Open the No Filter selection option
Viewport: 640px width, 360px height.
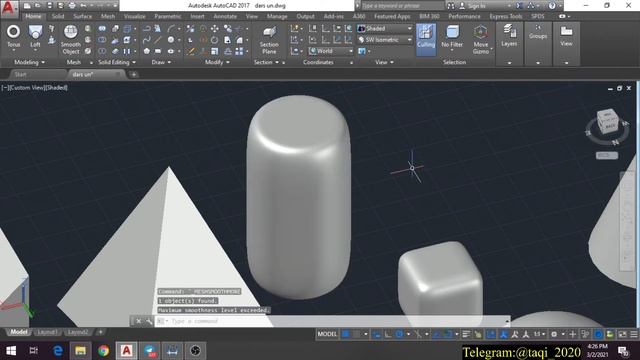pyautogui.click(x=452, y=37)
